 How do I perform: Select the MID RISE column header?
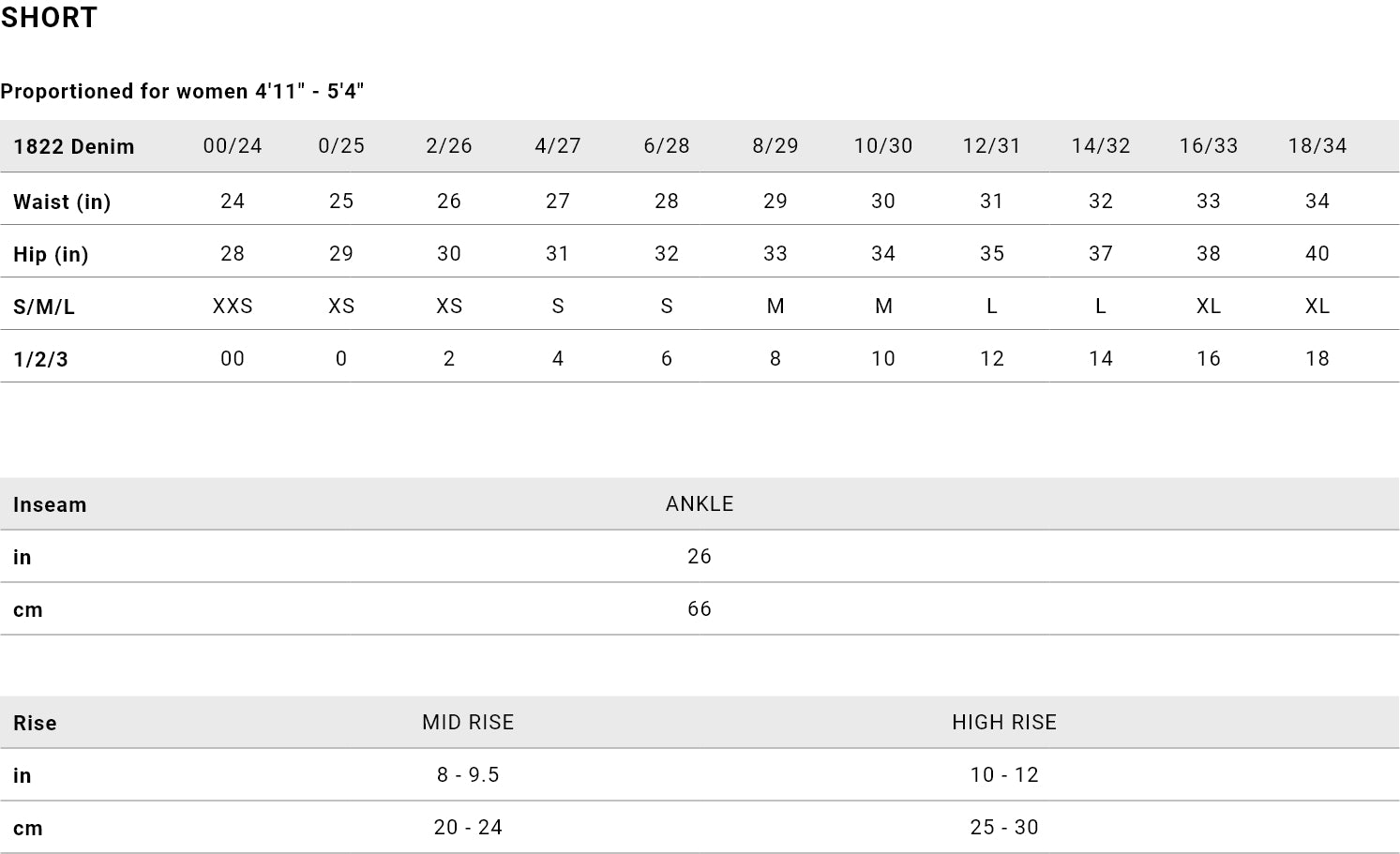pos(468,723)
